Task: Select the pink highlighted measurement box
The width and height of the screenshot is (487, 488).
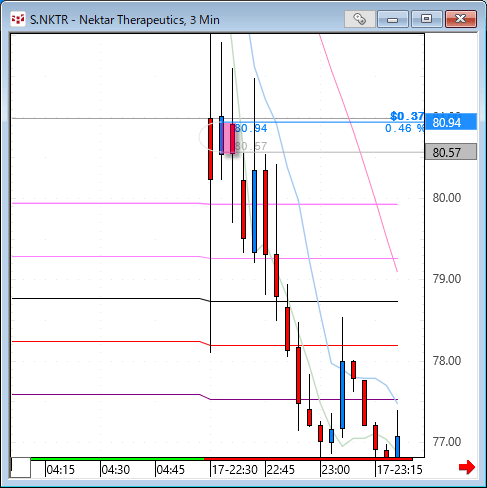Action: click(228, 138)
